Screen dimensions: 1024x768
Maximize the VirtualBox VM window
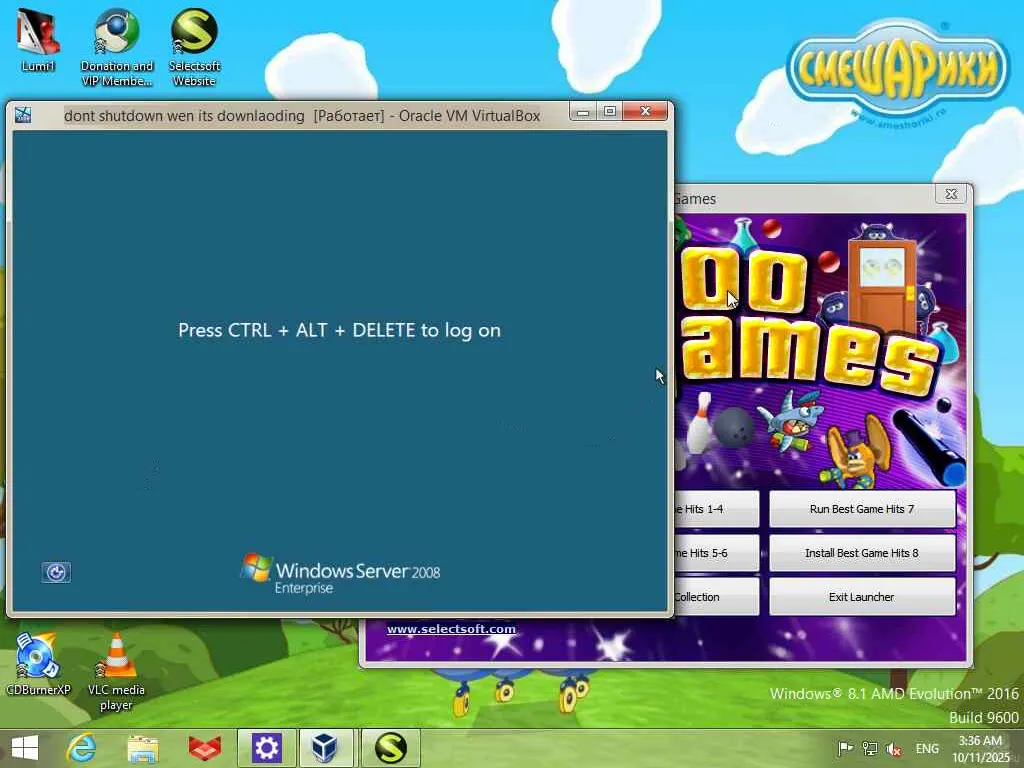point(609,112)
